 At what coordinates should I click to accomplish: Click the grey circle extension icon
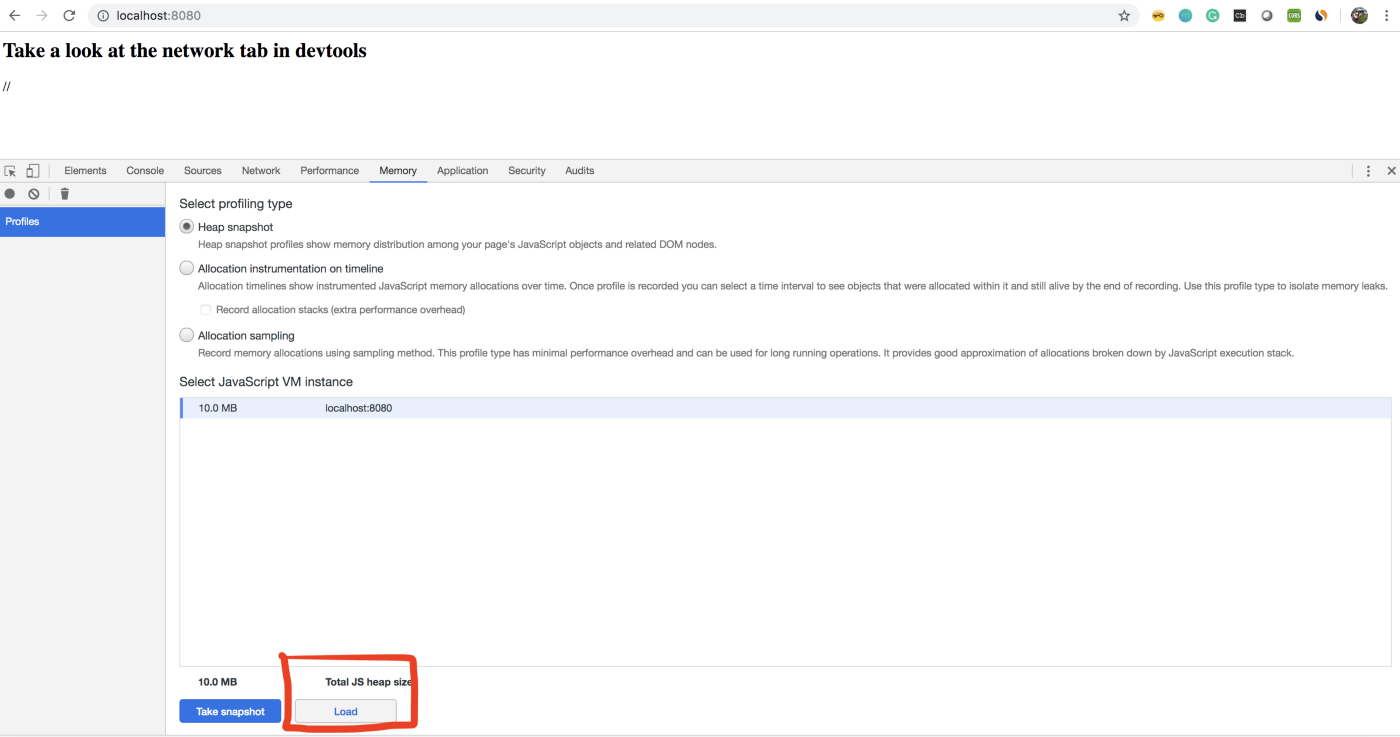coord(1266,16)
